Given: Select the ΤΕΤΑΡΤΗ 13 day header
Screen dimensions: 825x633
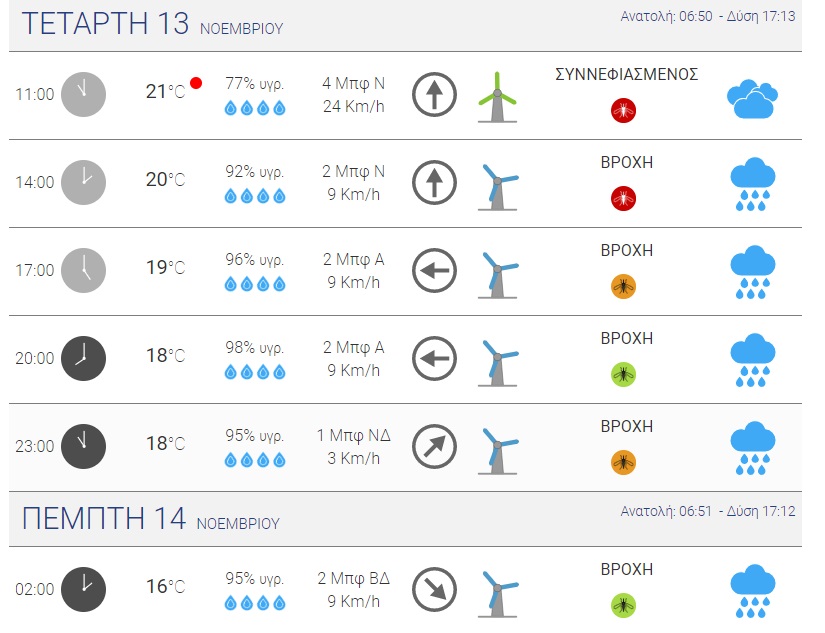Looking at the screenshot, I should 105,25.
